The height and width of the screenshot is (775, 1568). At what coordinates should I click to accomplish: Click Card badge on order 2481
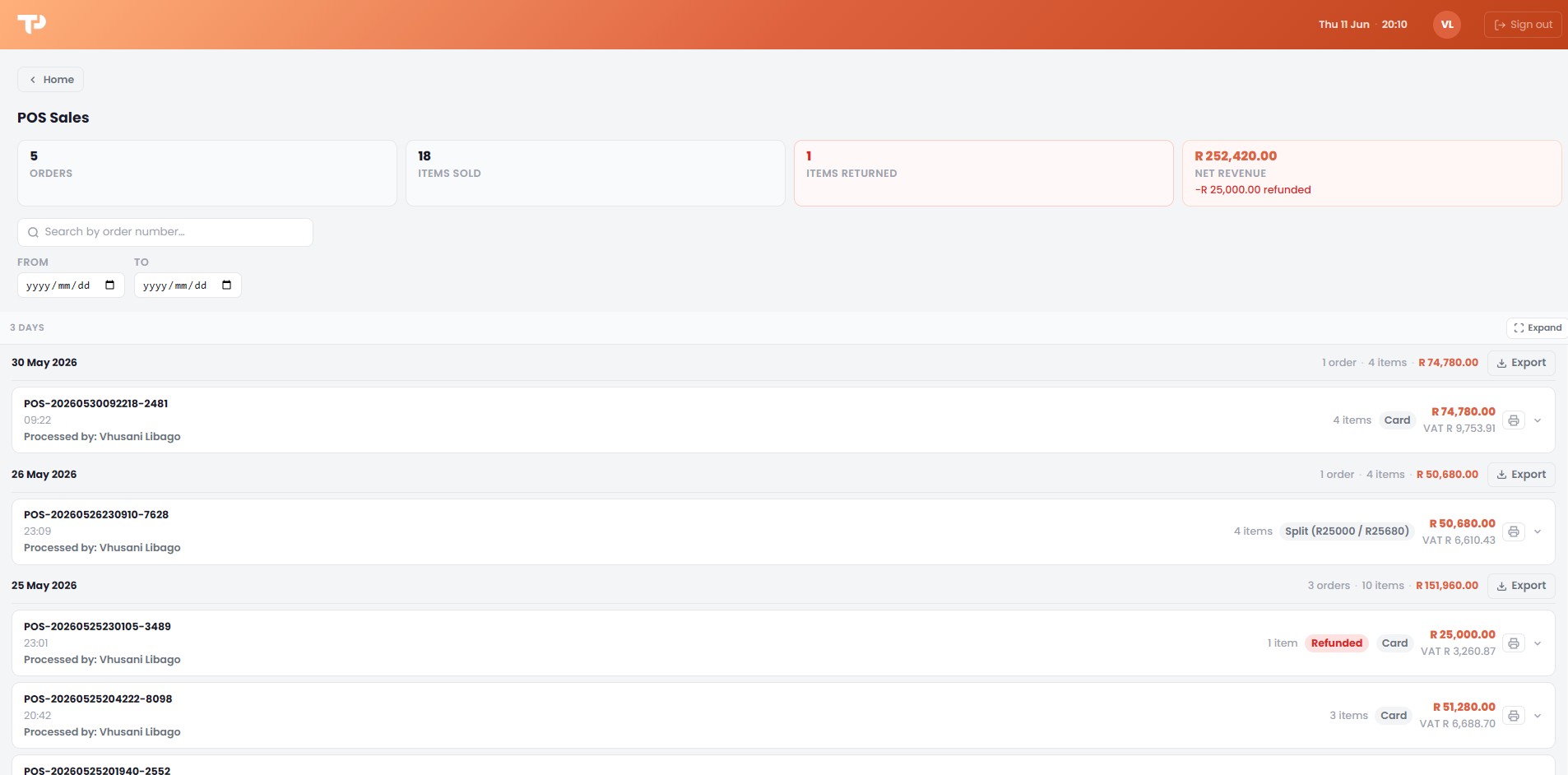tap(1397, 420)
